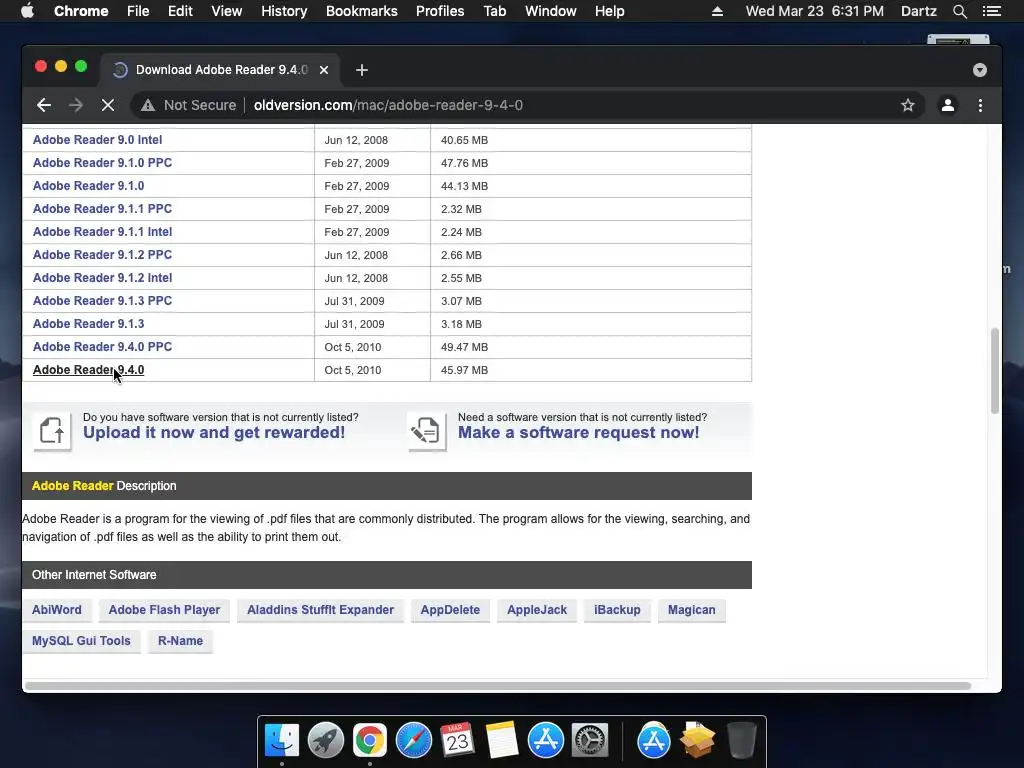
Task: Open the Dartz user menu
Action: (919, 11)
